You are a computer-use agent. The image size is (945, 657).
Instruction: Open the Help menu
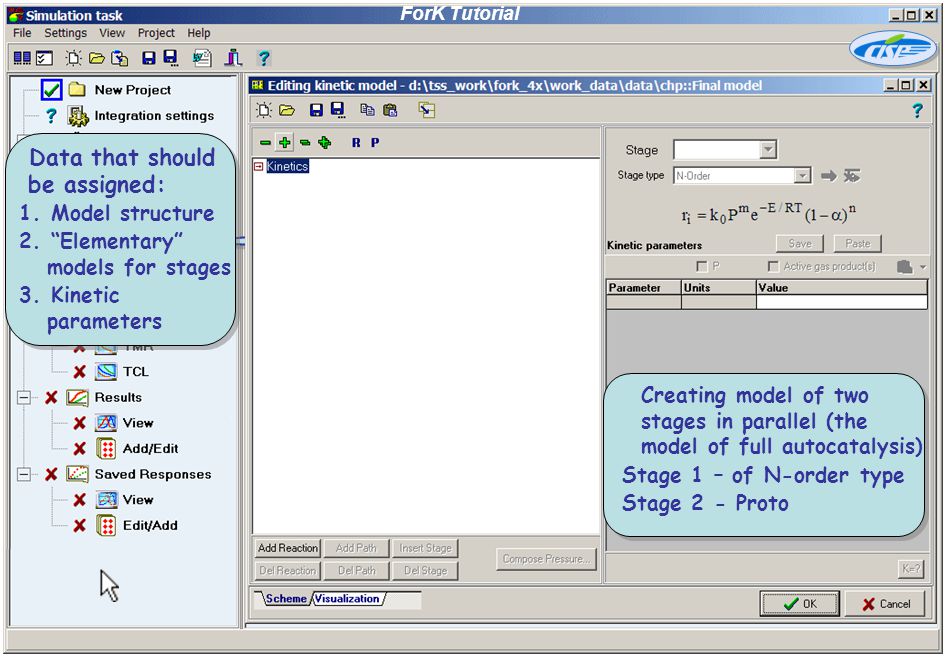click(x=199, y=33)
